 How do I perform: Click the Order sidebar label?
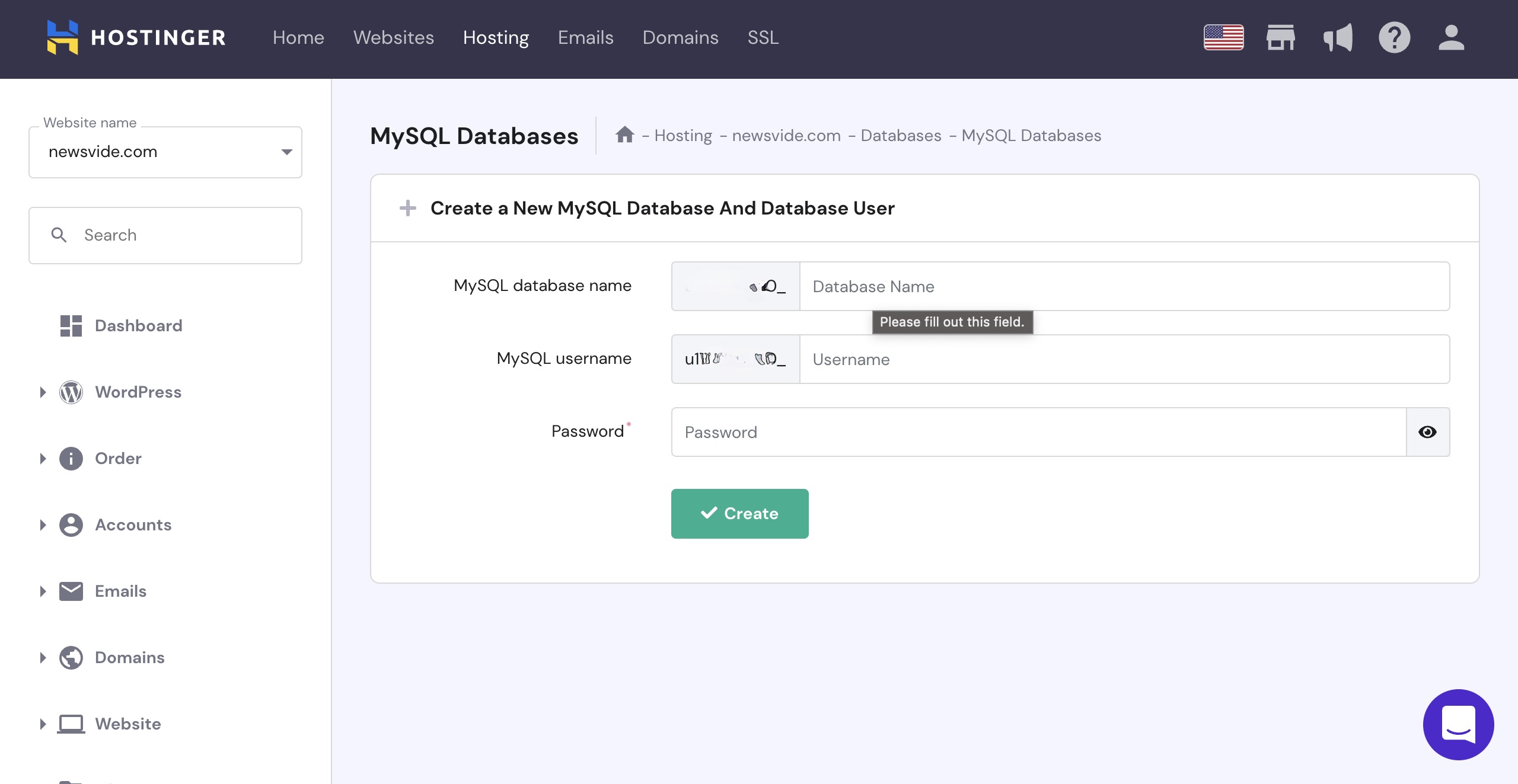tap(118, 458)
